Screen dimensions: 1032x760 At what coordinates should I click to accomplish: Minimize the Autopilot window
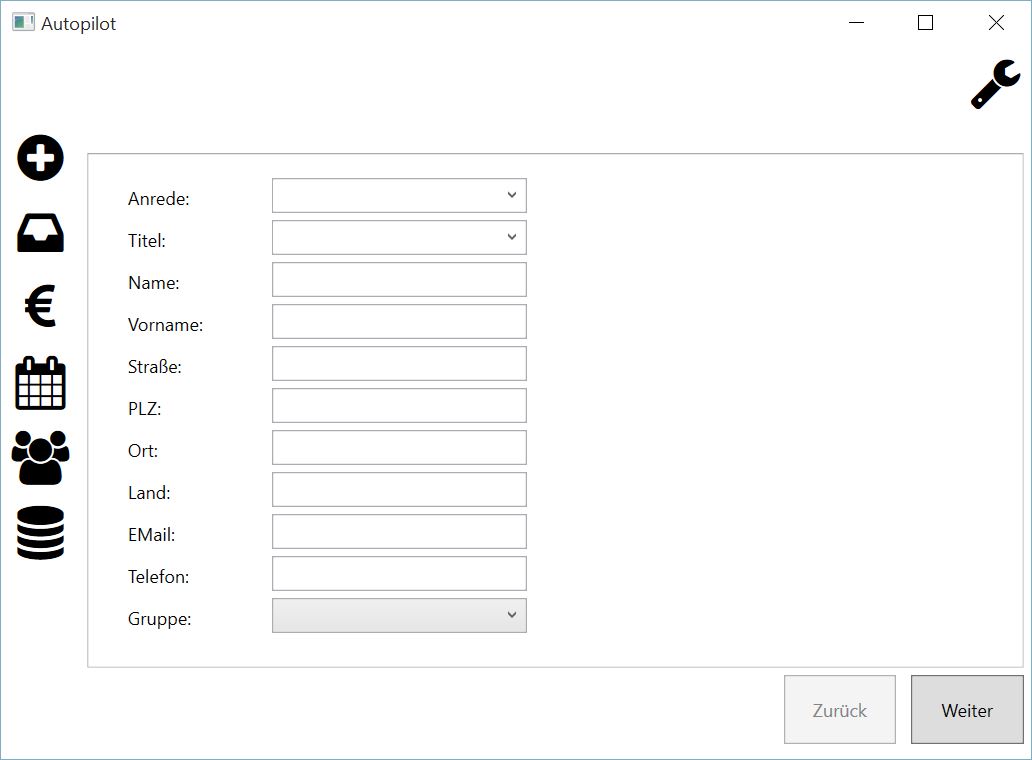(x=856, y=22)
